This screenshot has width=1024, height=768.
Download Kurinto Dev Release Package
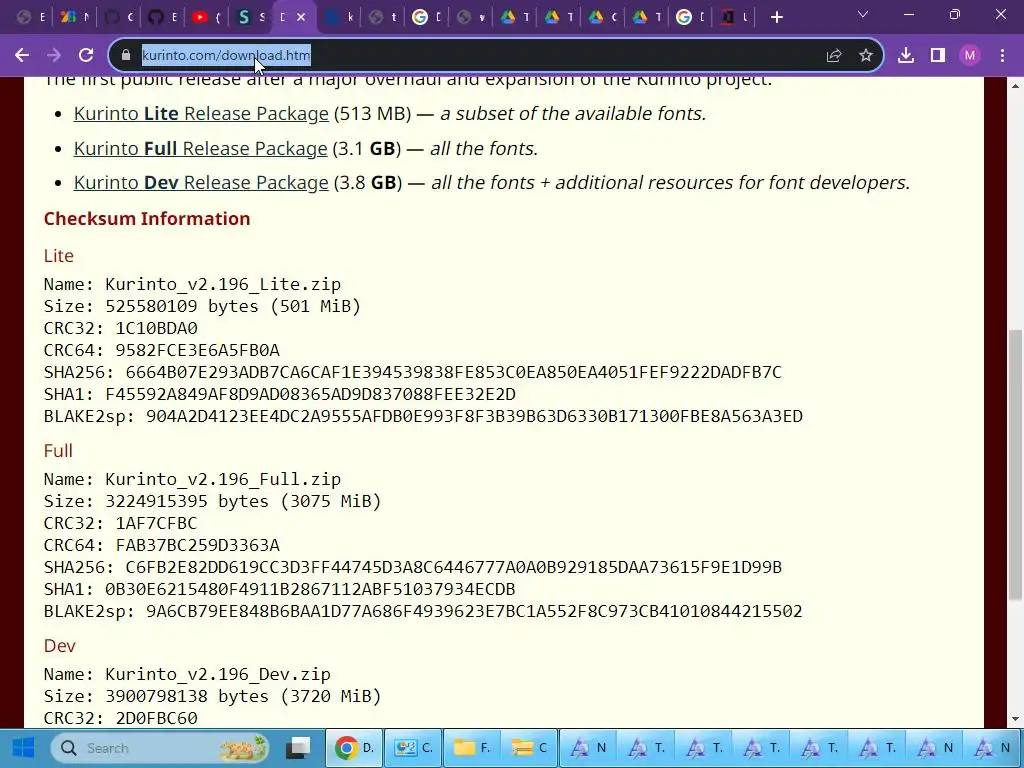[201, 183]
